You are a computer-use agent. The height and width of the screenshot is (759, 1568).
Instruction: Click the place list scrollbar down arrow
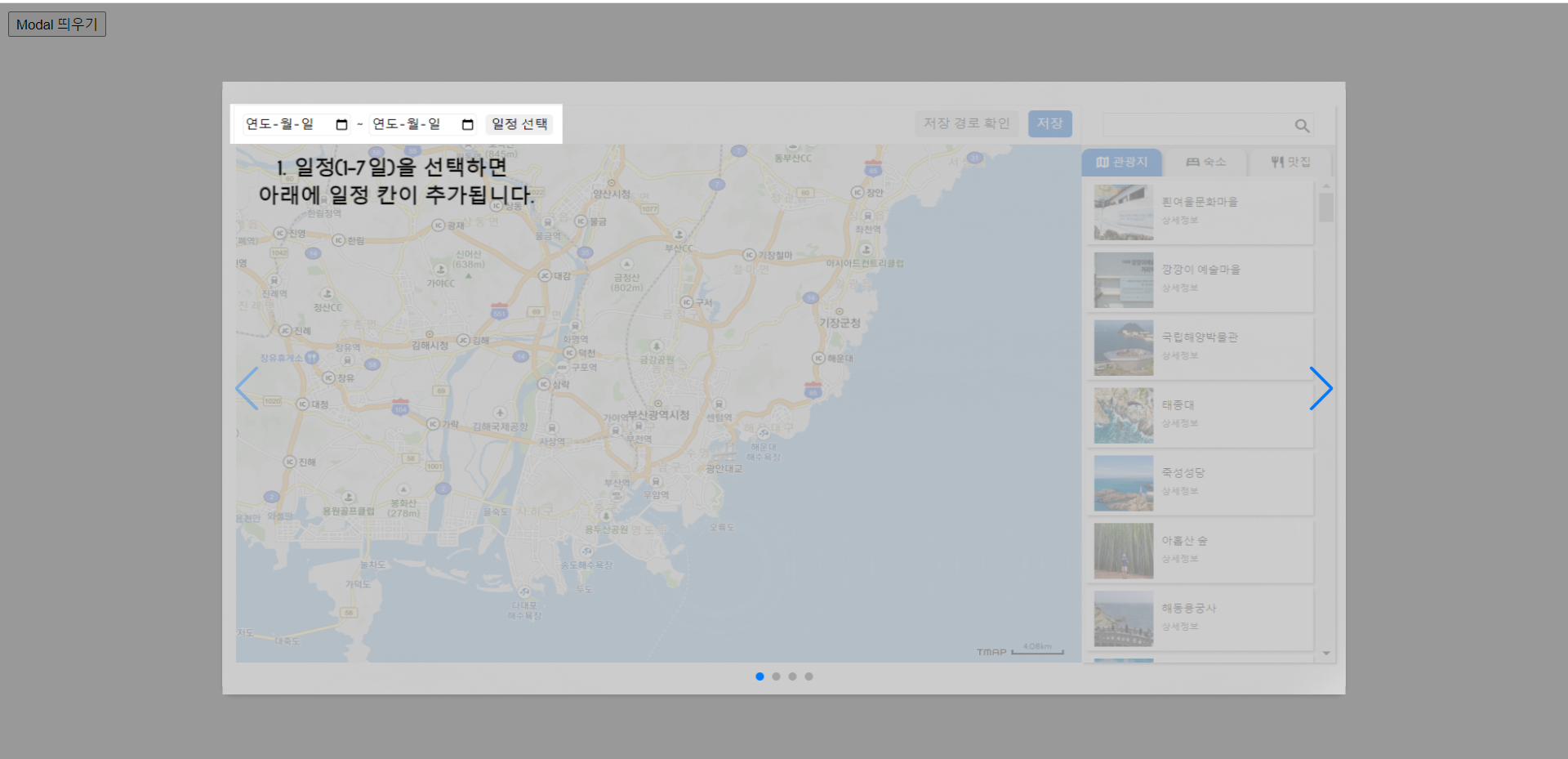pos(1326,654)
